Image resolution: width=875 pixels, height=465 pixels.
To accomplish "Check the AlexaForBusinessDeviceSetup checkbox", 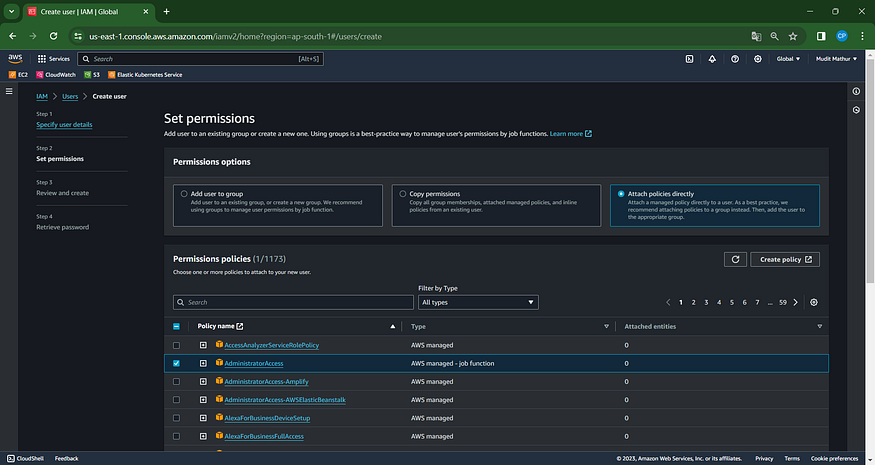I will 176,418.
